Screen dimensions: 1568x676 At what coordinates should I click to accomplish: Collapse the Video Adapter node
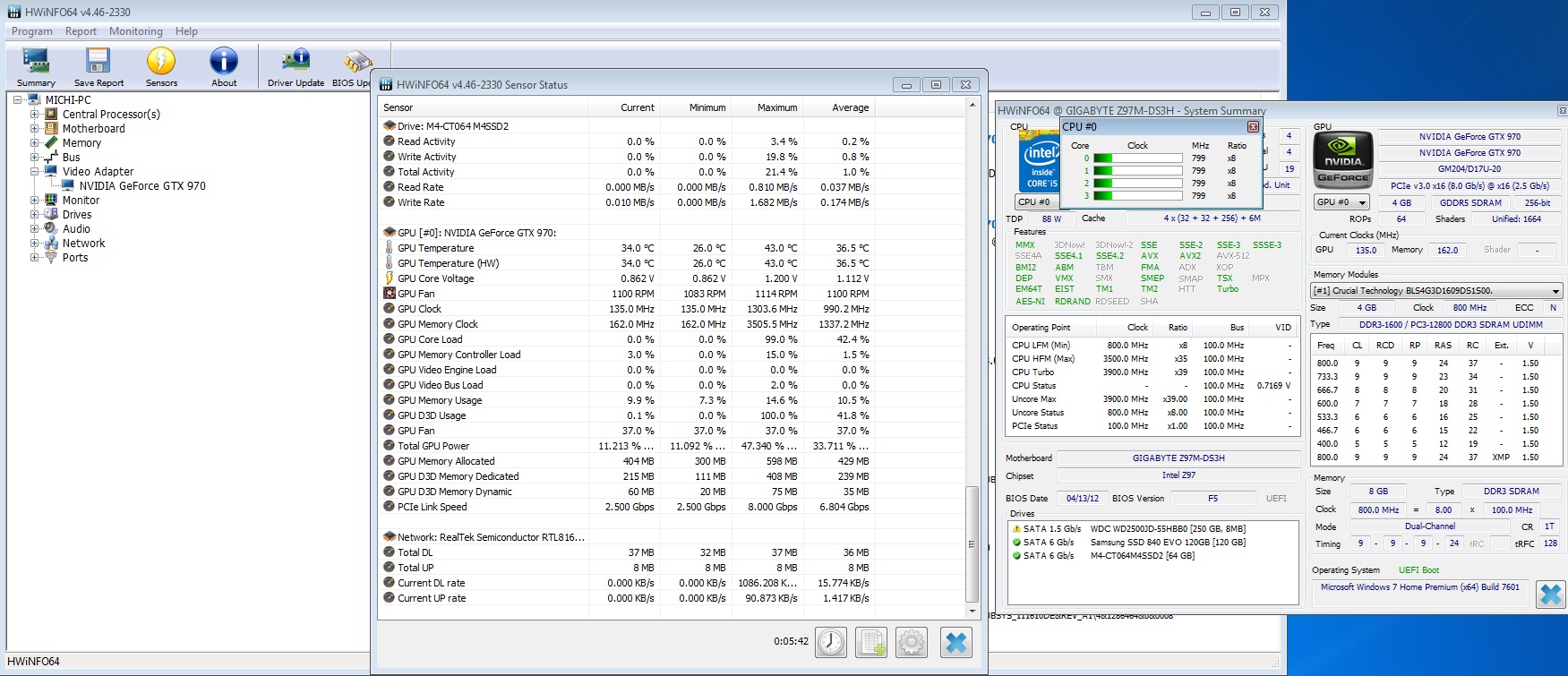click(x=35, y=171)
